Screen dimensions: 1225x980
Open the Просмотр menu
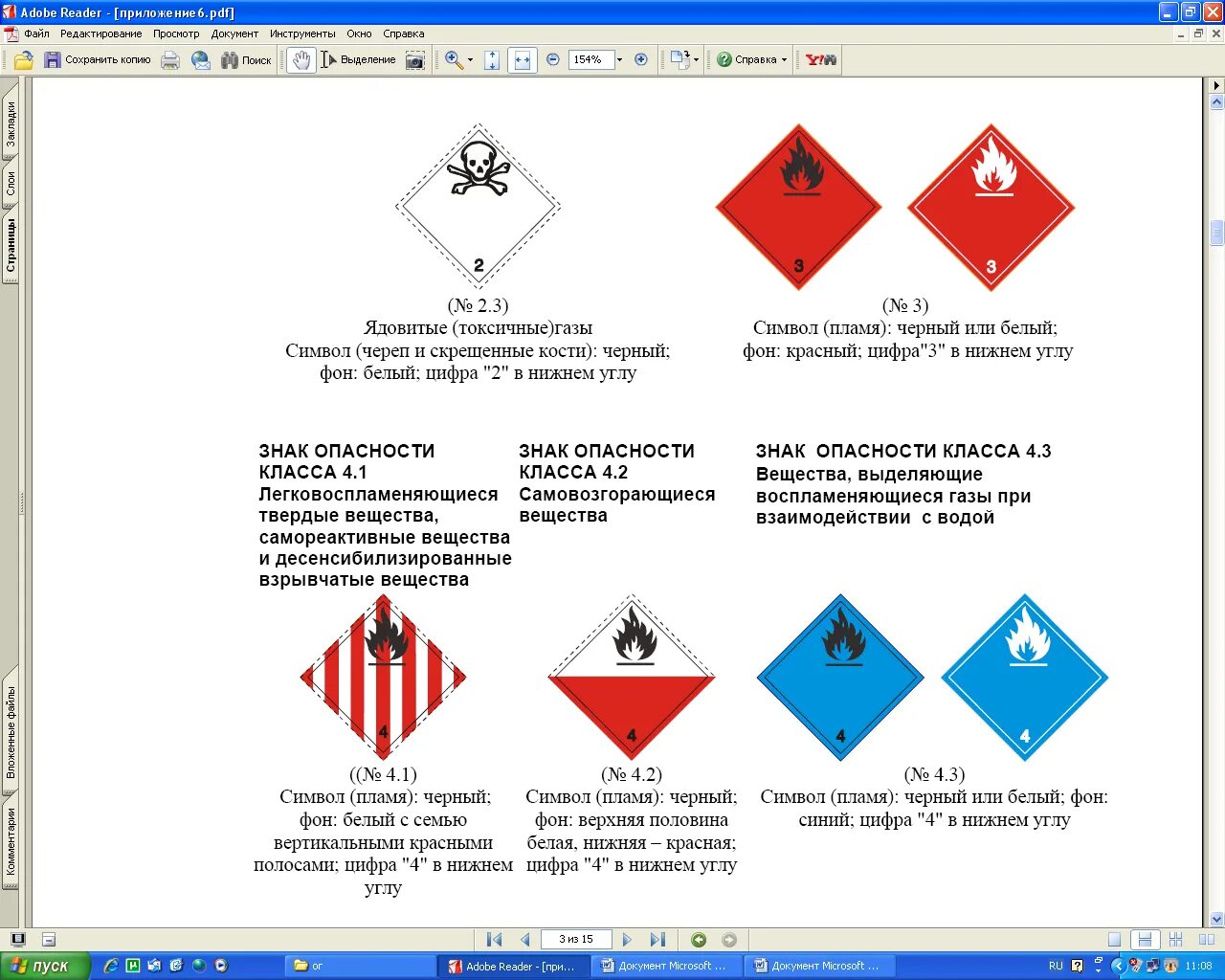click(x=176, y=33)
